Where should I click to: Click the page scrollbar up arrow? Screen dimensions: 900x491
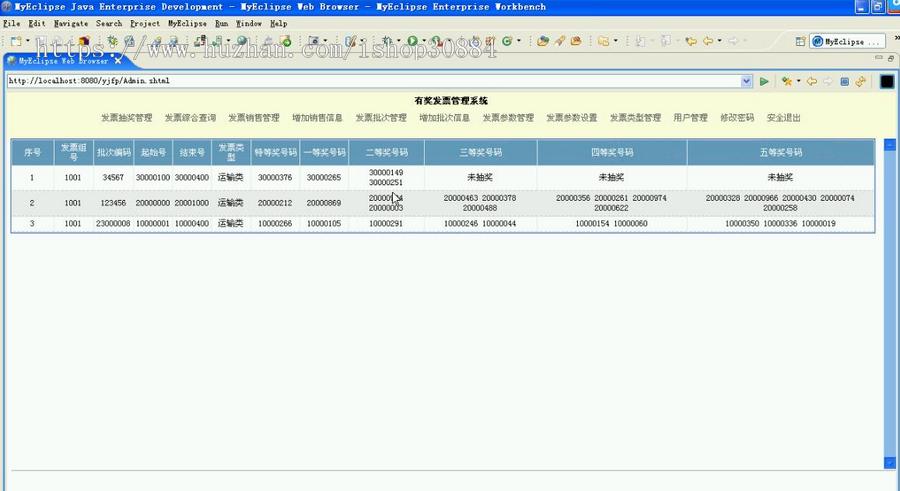point(890,144)
